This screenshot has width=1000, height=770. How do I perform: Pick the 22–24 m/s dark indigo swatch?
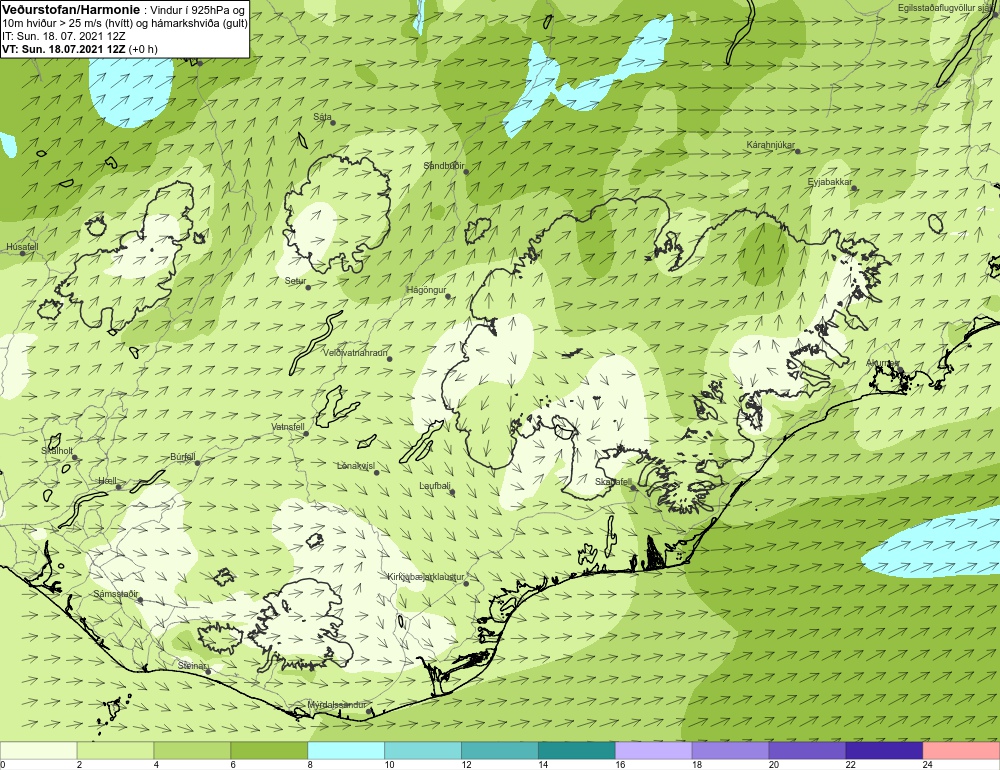coord(884,750)
